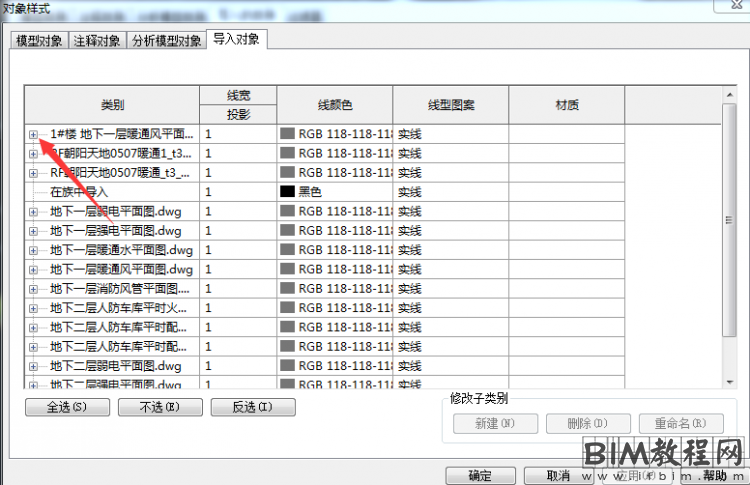Switch to the 模型对象 tab
Screen dimensions: 750x485
pyautogui.click(x=39, y=41)
